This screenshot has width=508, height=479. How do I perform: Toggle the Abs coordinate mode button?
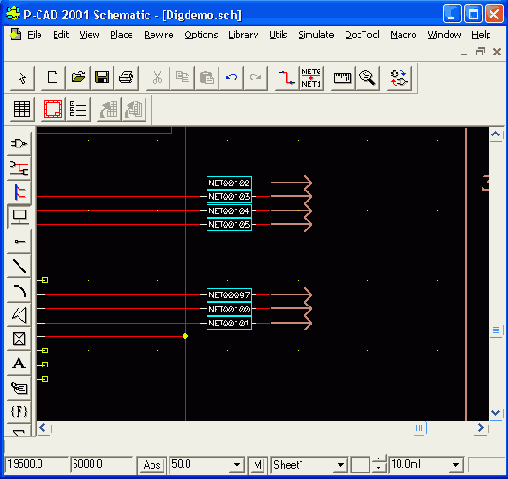click(152, 465)
